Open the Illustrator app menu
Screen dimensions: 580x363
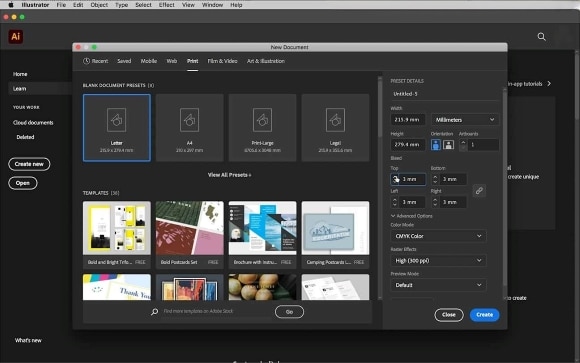coord(35,5)
